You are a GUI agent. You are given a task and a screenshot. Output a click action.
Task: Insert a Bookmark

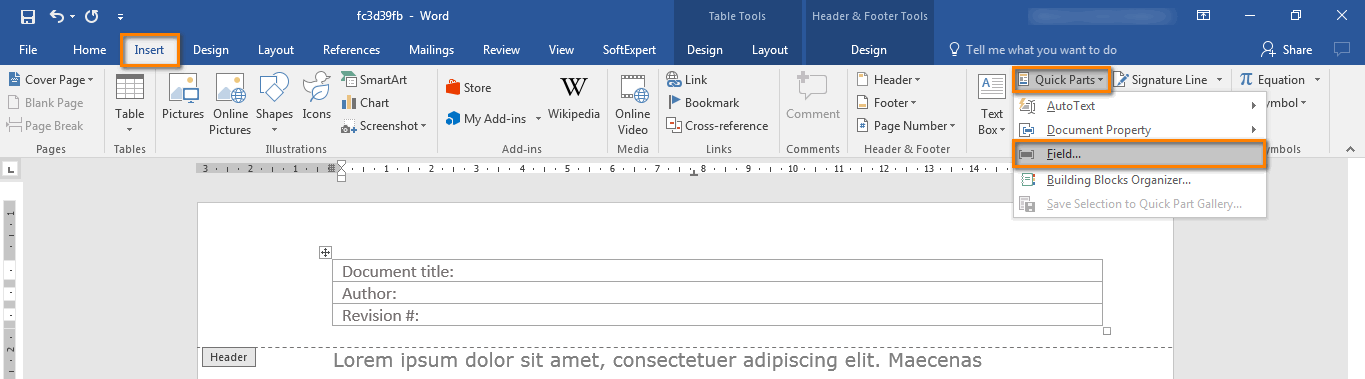pos(703,102)
